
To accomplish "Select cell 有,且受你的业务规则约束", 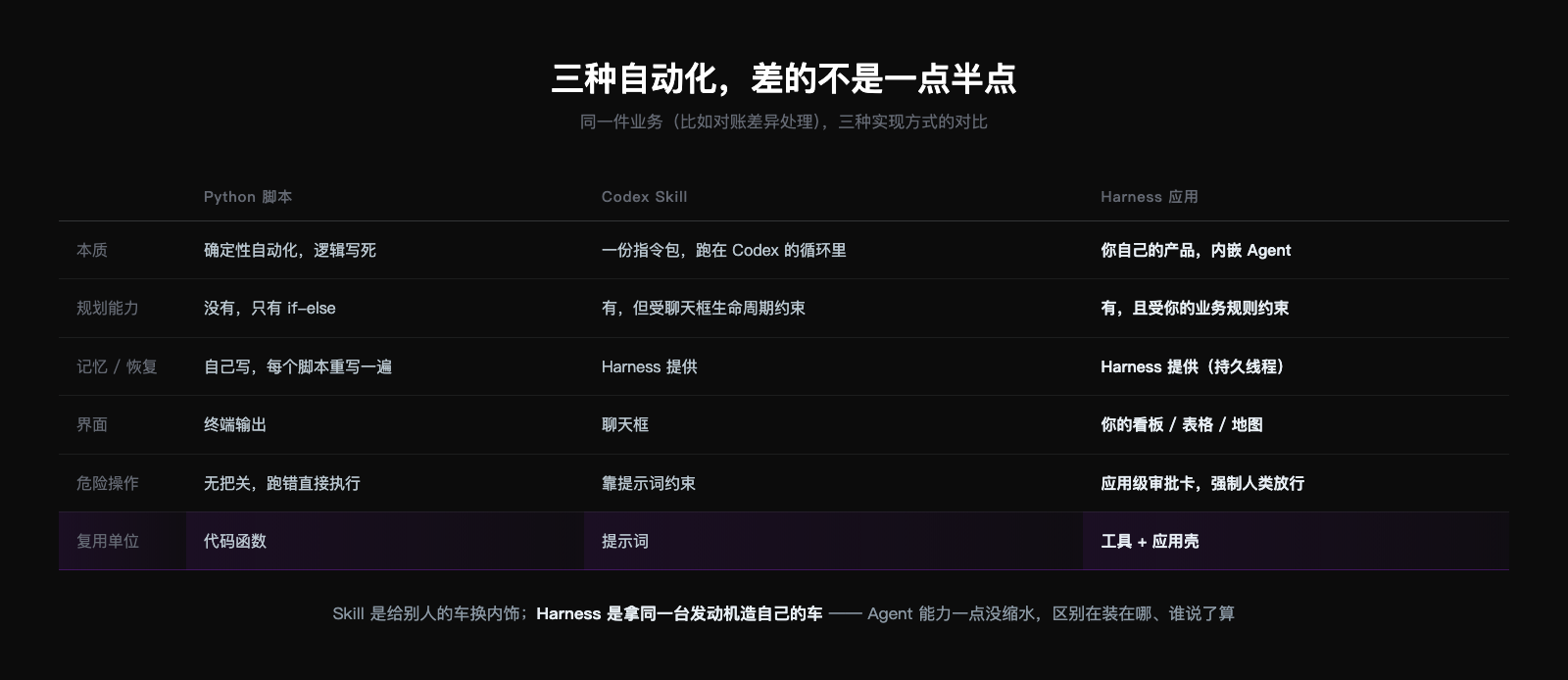I will tap(1195, 308).
